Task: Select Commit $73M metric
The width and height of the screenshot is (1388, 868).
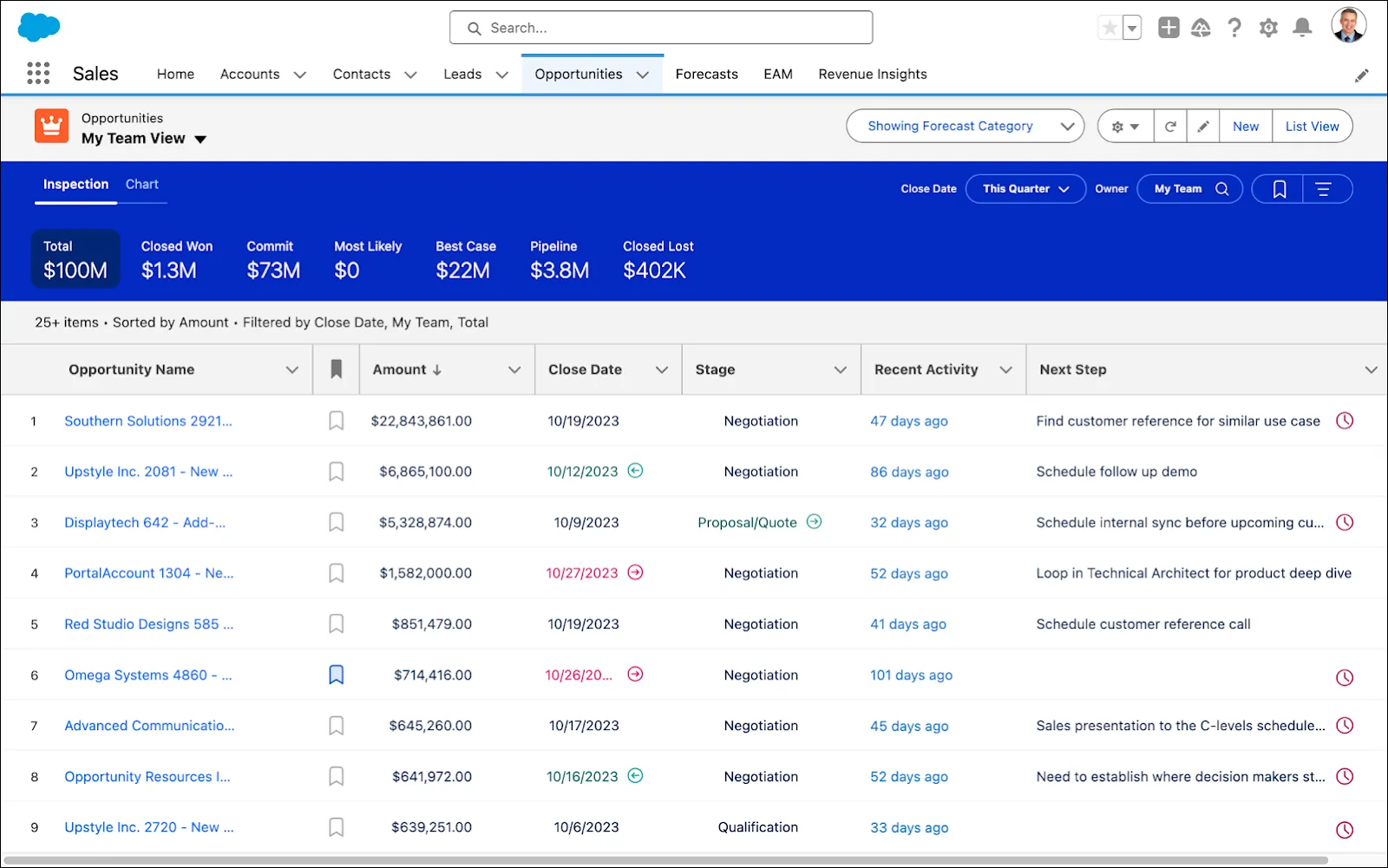Action: 273,259
